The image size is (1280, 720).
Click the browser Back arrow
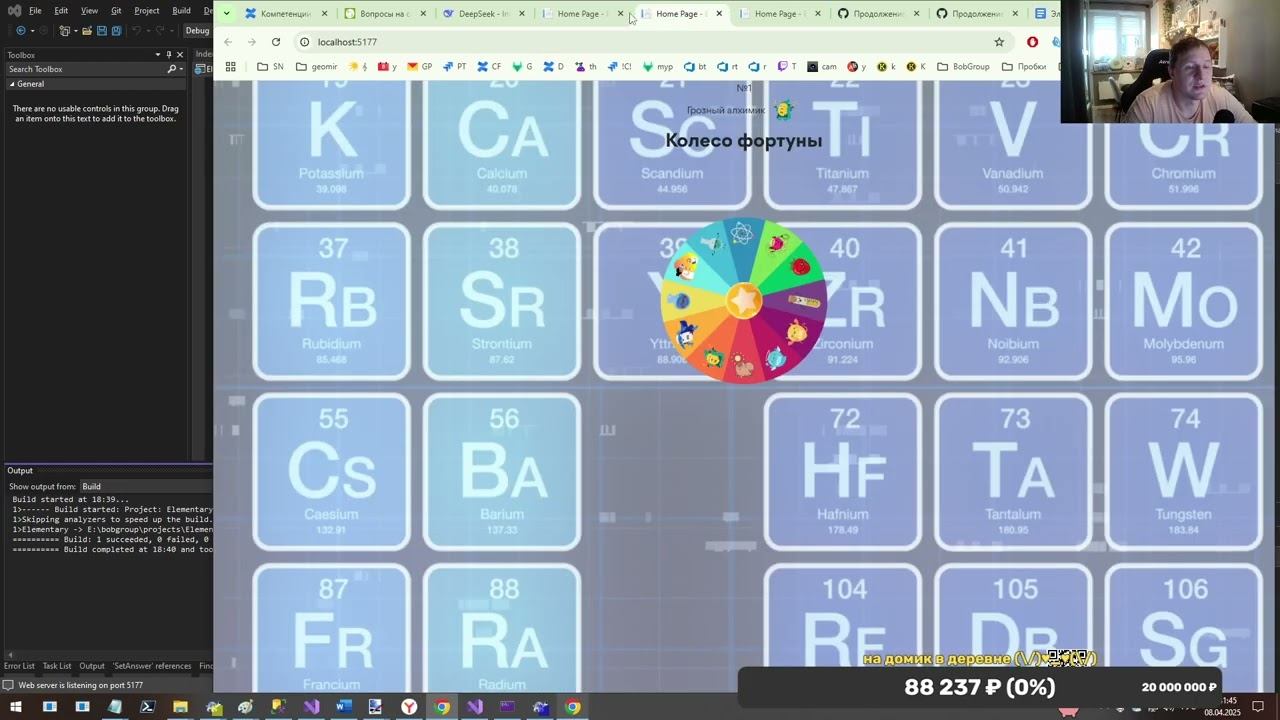pyautogui.click(x=228, y=42)
